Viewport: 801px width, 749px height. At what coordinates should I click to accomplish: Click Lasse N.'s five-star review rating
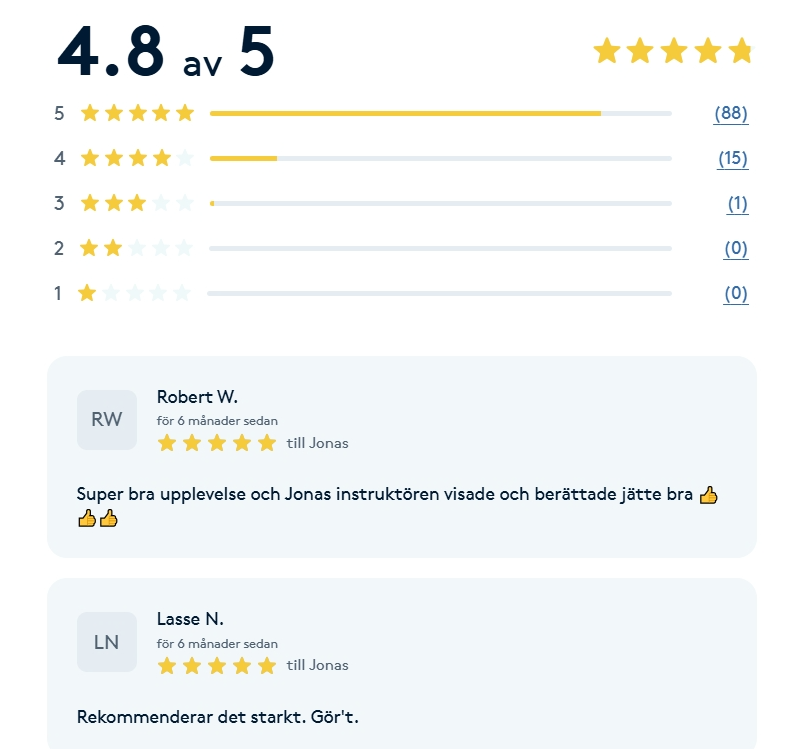pyautogui.click(x=217, y=665)
